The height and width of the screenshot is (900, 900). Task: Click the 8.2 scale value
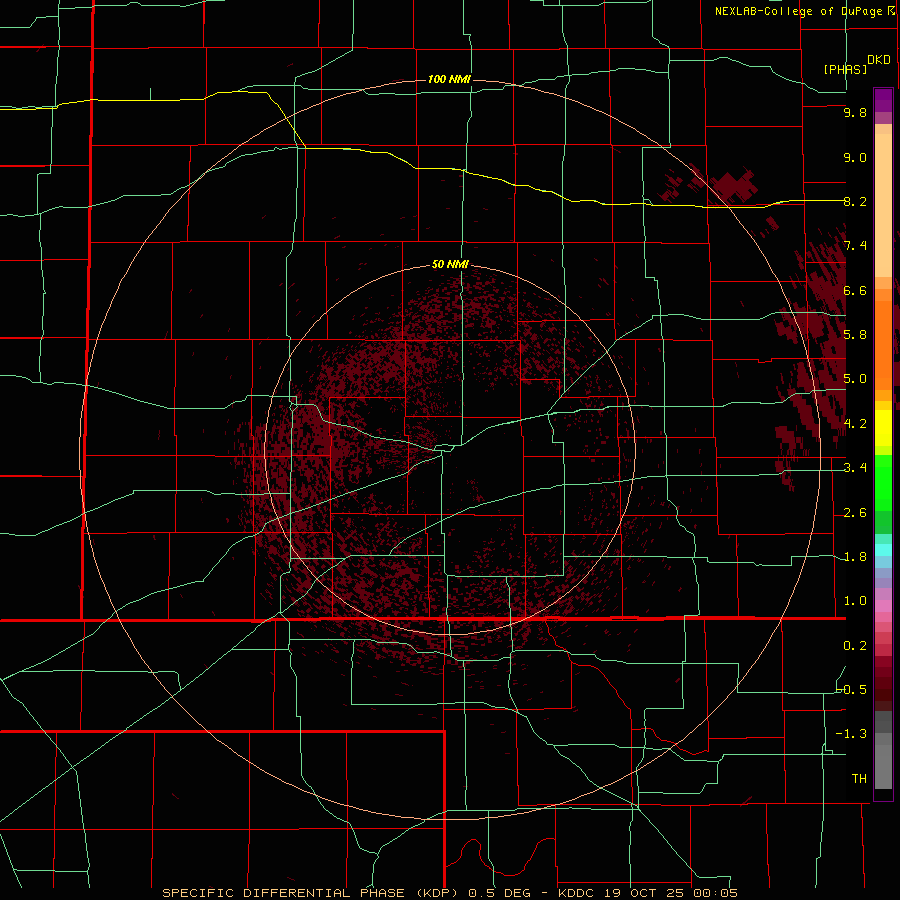click(x=855, y=201)
